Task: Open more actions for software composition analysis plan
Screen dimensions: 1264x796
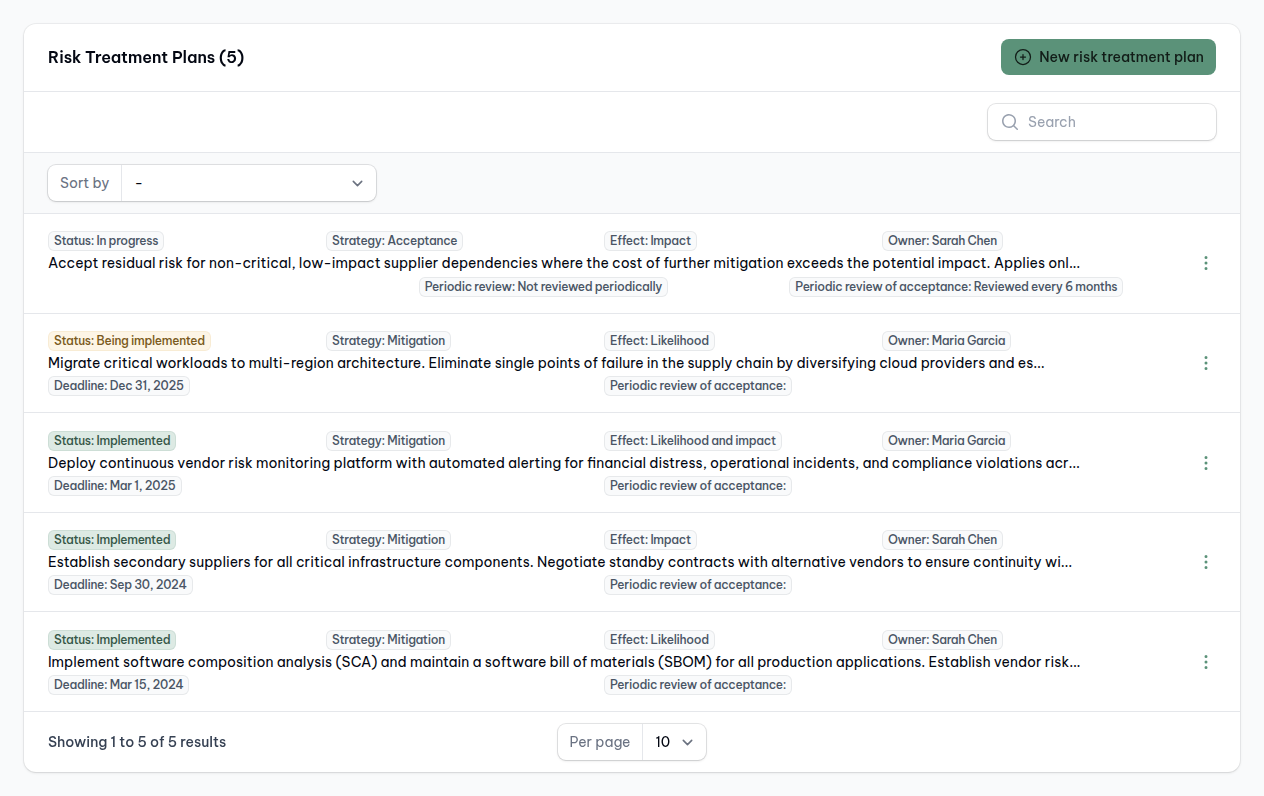Action: point(1205,662)
